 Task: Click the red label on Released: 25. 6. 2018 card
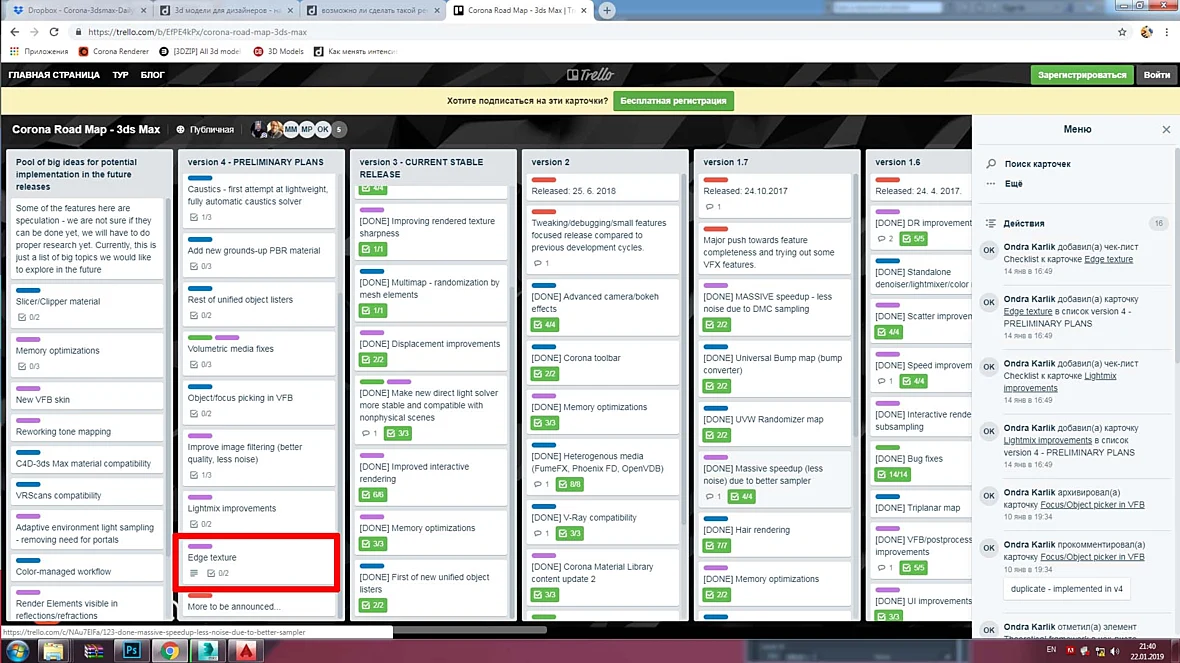543,180
